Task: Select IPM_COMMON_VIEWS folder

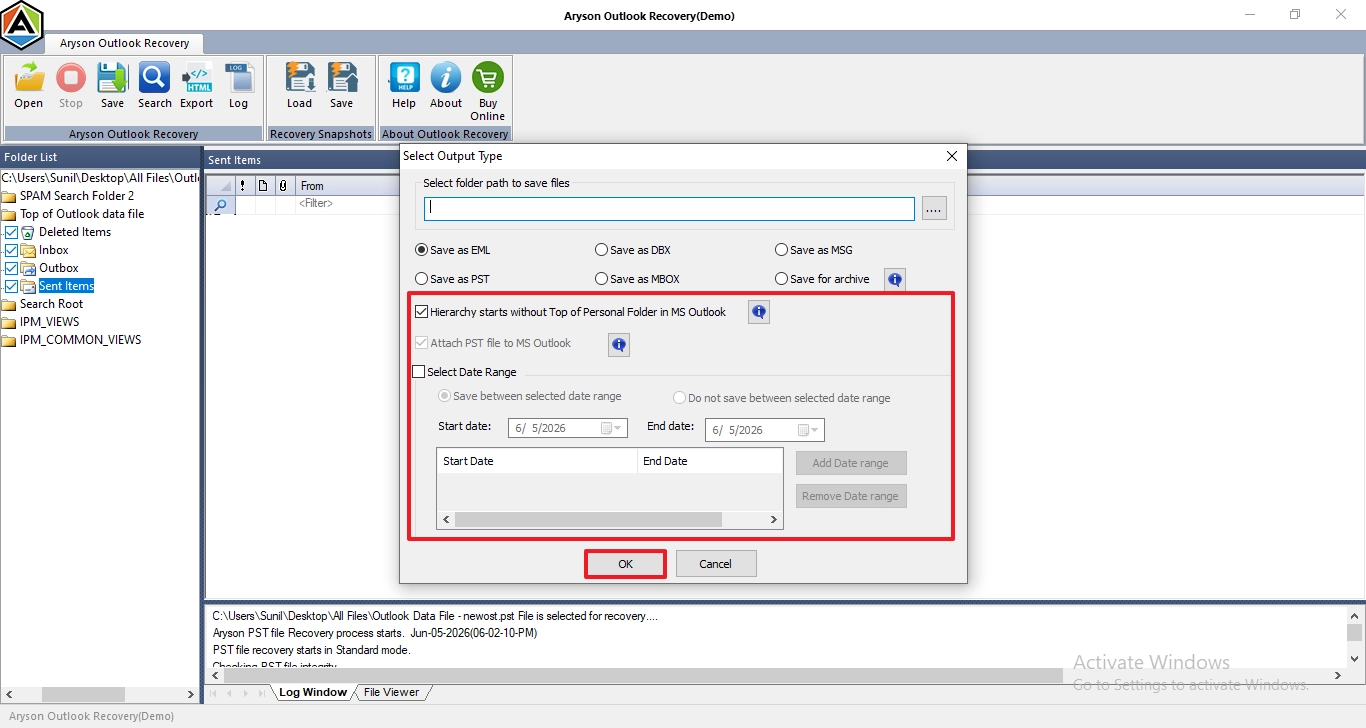Action: tap(80, 340)
